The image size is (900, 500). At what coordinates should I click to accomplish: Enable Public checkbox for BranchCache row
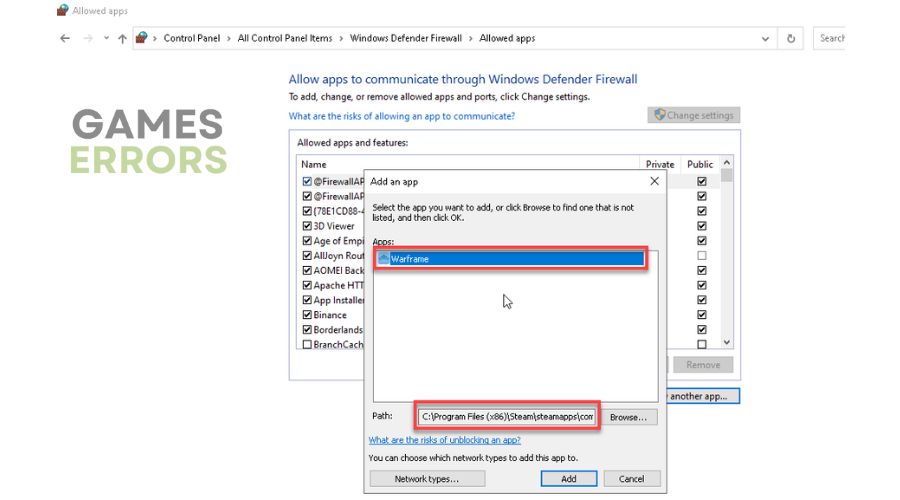pyautogui.click(x=701, y=344)
